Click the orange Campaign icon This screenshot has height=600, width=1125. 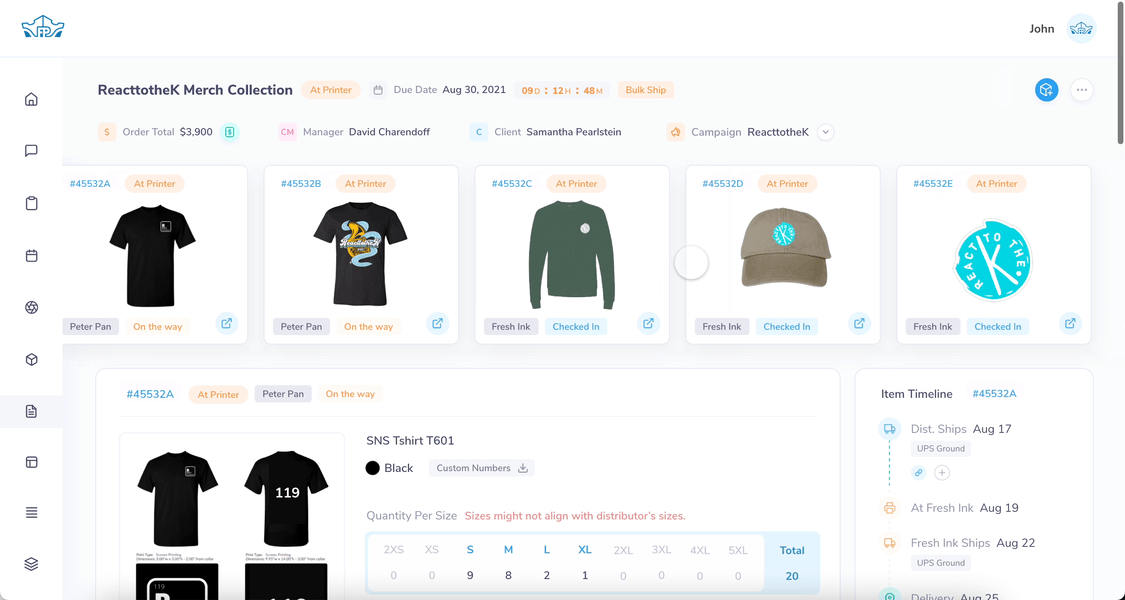click(x=675, y=132)
